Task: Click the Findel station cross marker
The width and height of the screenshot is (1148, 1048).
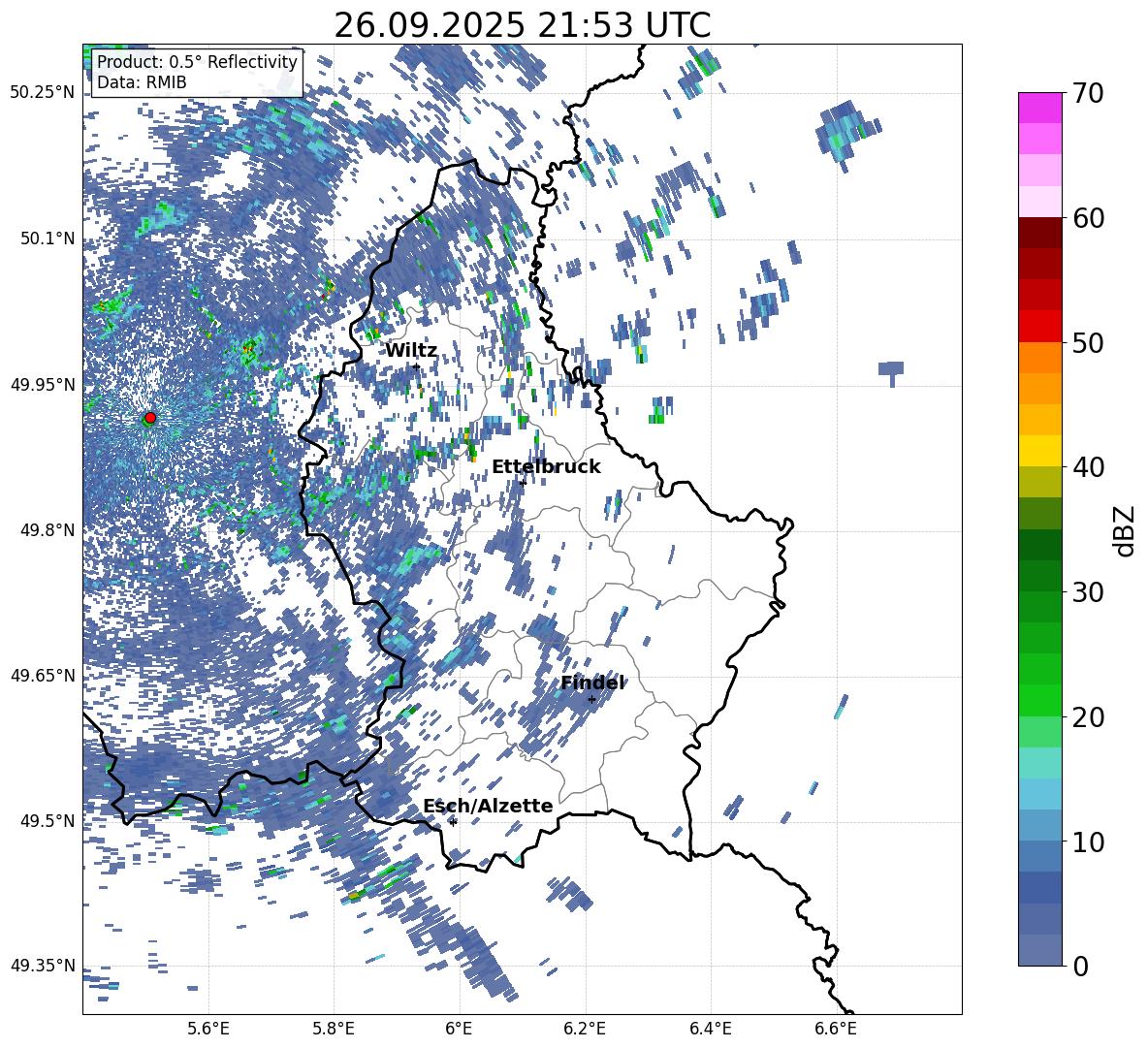Action: click(x=591, y=700)
